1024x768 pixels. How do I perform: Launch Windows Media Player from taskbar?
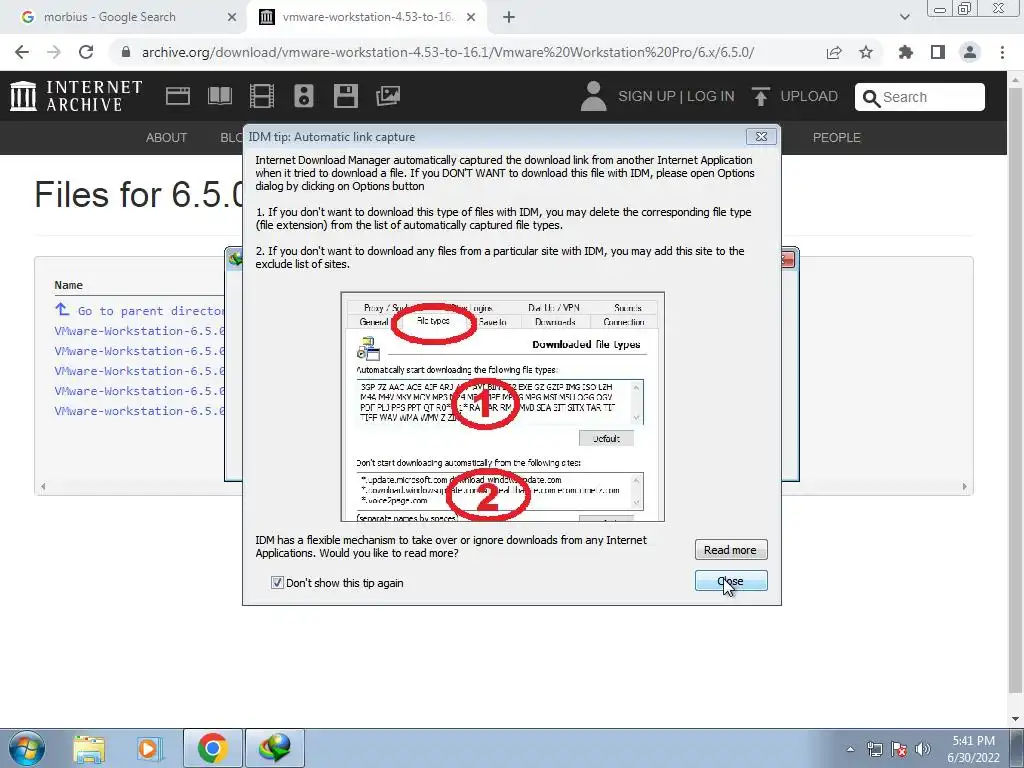149,748
